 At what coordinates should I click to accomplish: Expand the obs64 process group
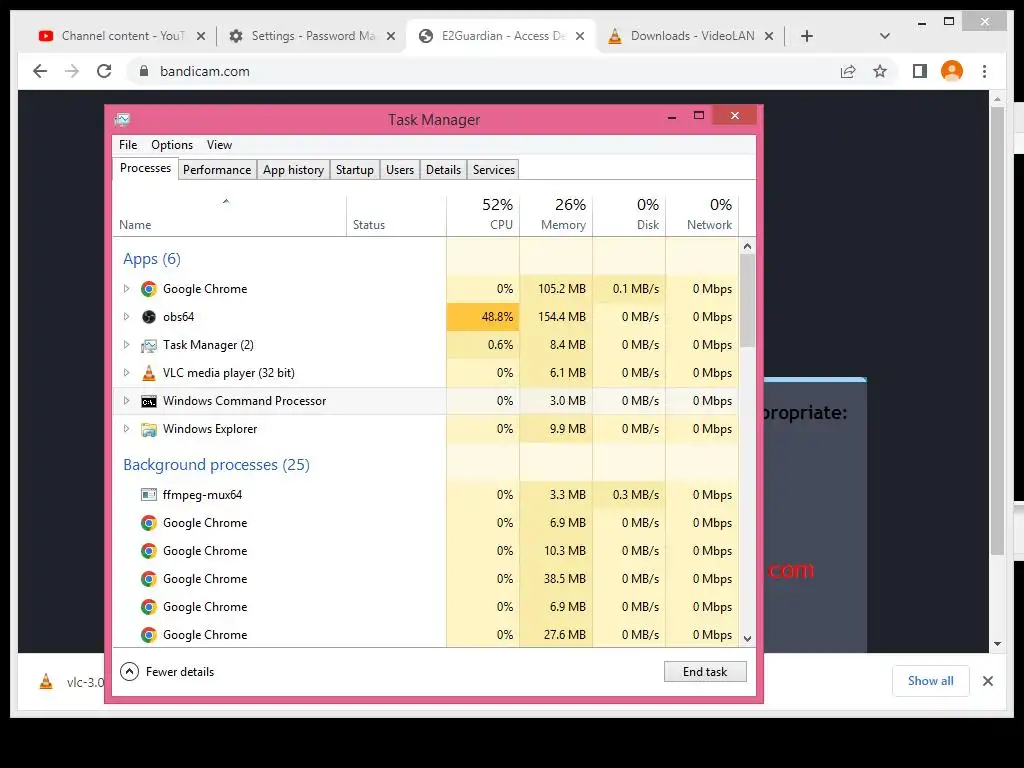(x=126, y=317)
